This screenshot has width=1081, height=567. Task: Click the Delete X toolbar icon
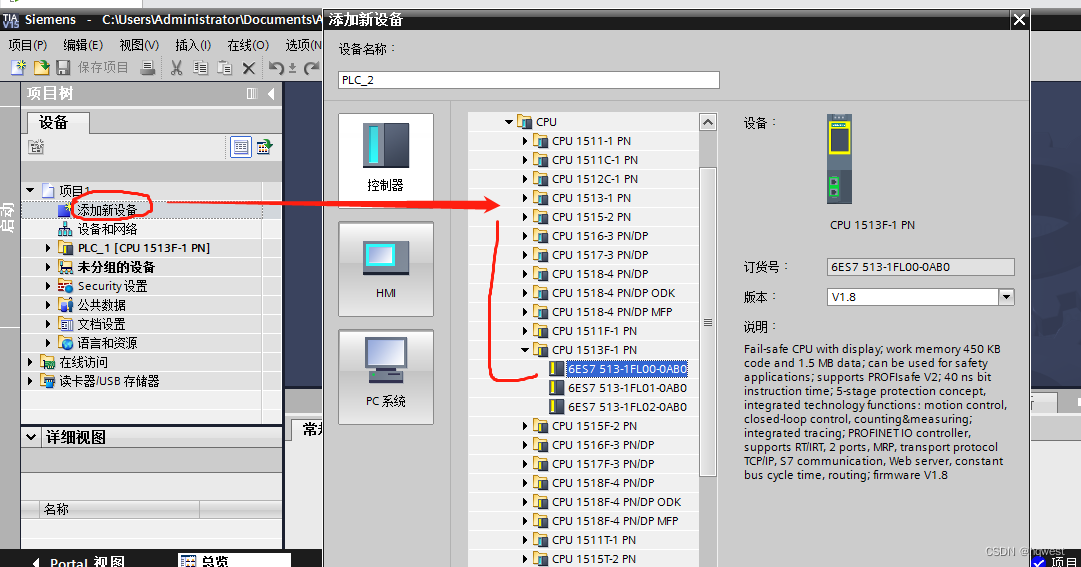[249, 68]
